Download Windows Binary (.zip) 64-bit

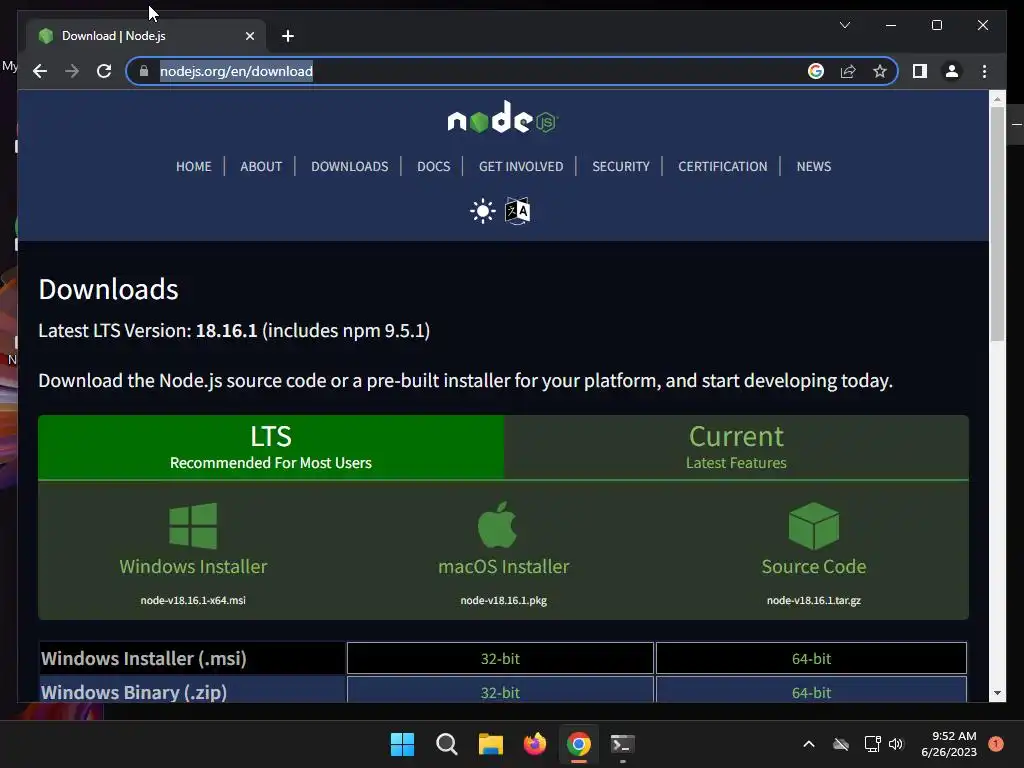tap(811, 691)
